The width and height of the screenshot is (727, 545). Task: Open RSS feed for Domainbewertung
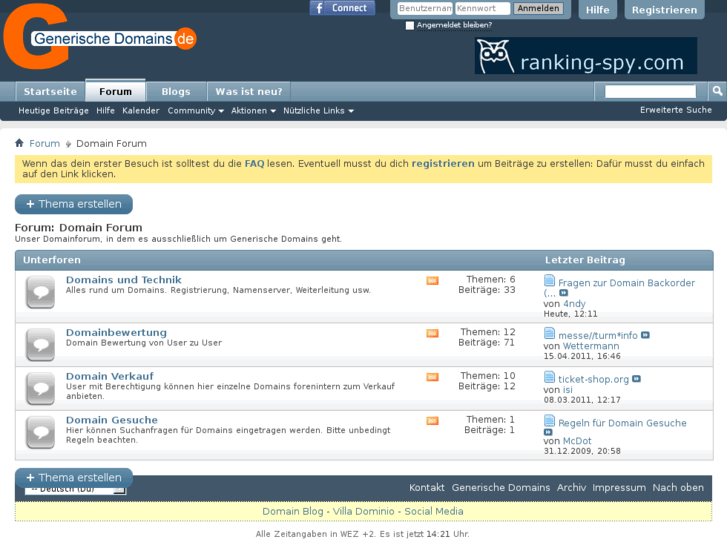432,333
